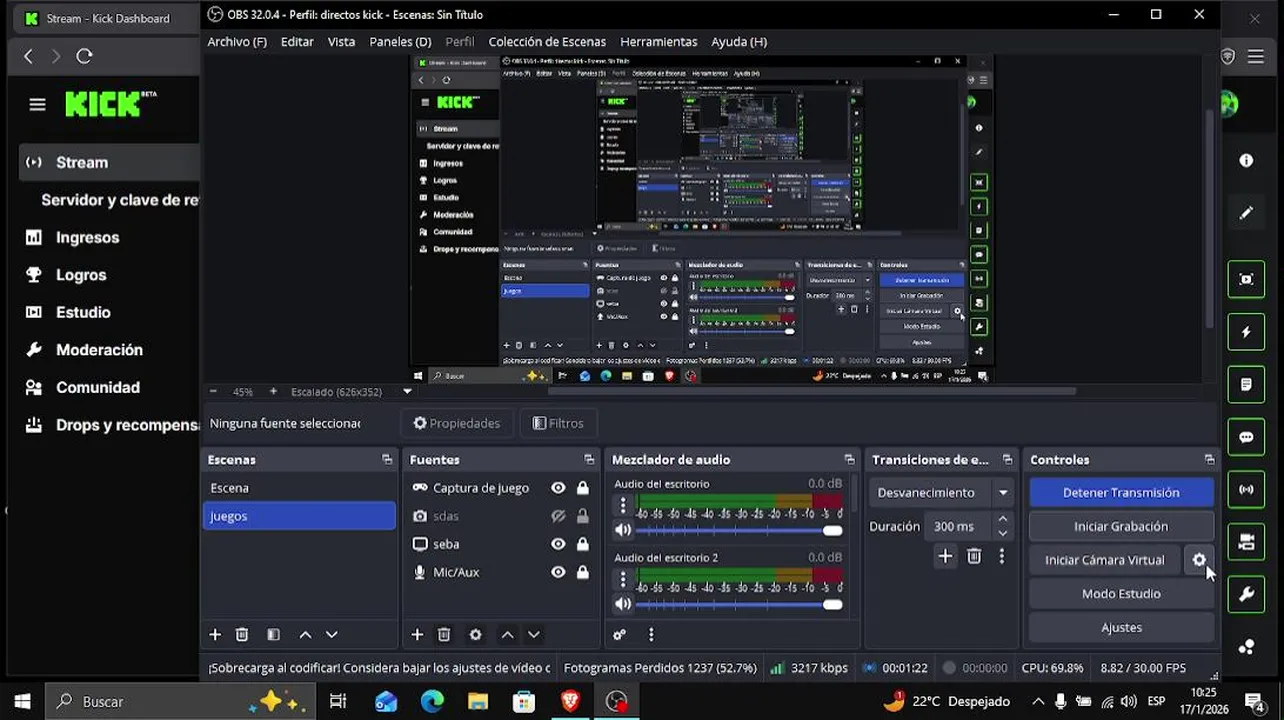Open preview scaling dropdown arrow
Screen dimensions: 1284x720
[x=407, y=392]
